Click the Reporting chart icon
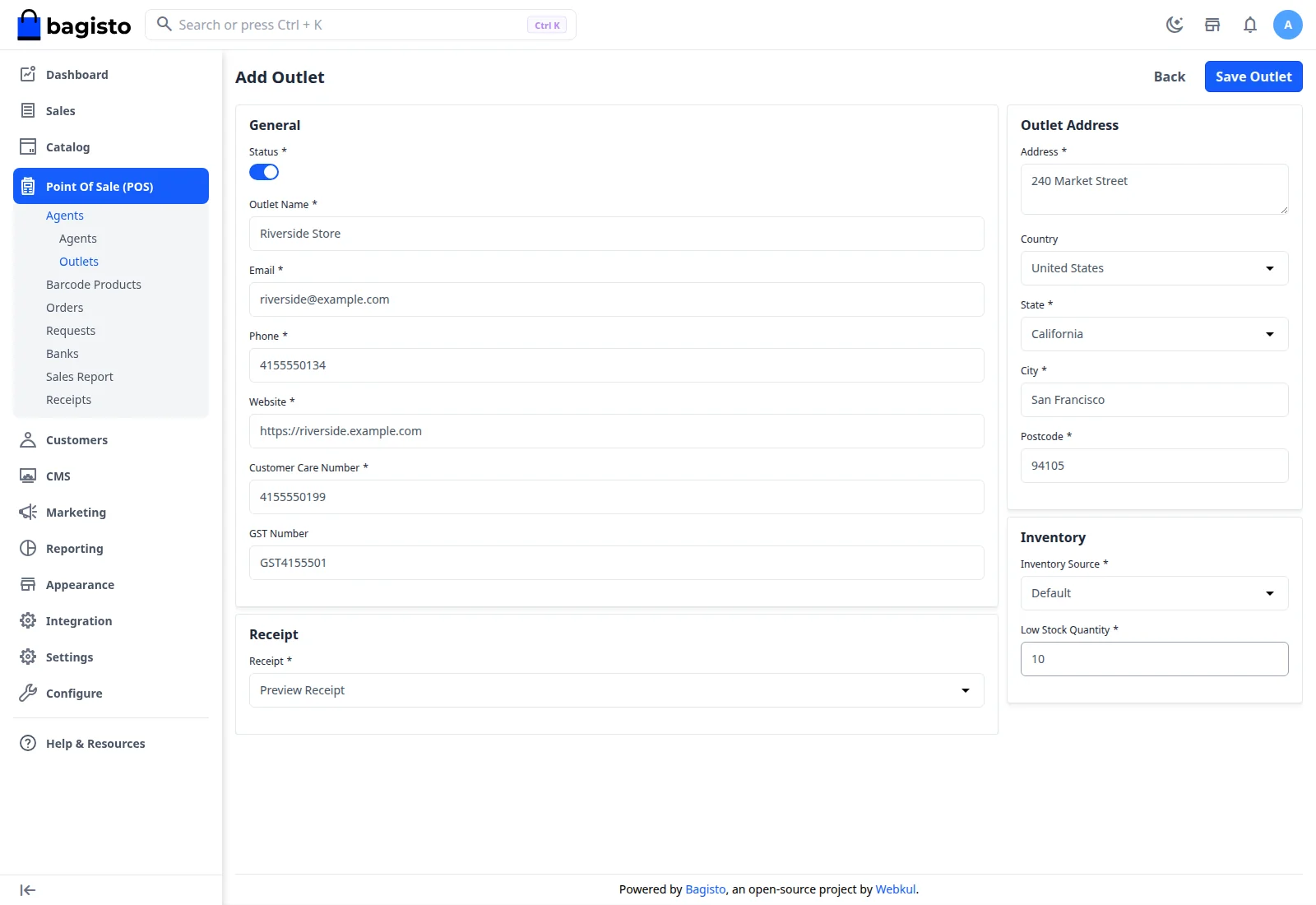This screenshot has width=1316, height=905. 28,548
